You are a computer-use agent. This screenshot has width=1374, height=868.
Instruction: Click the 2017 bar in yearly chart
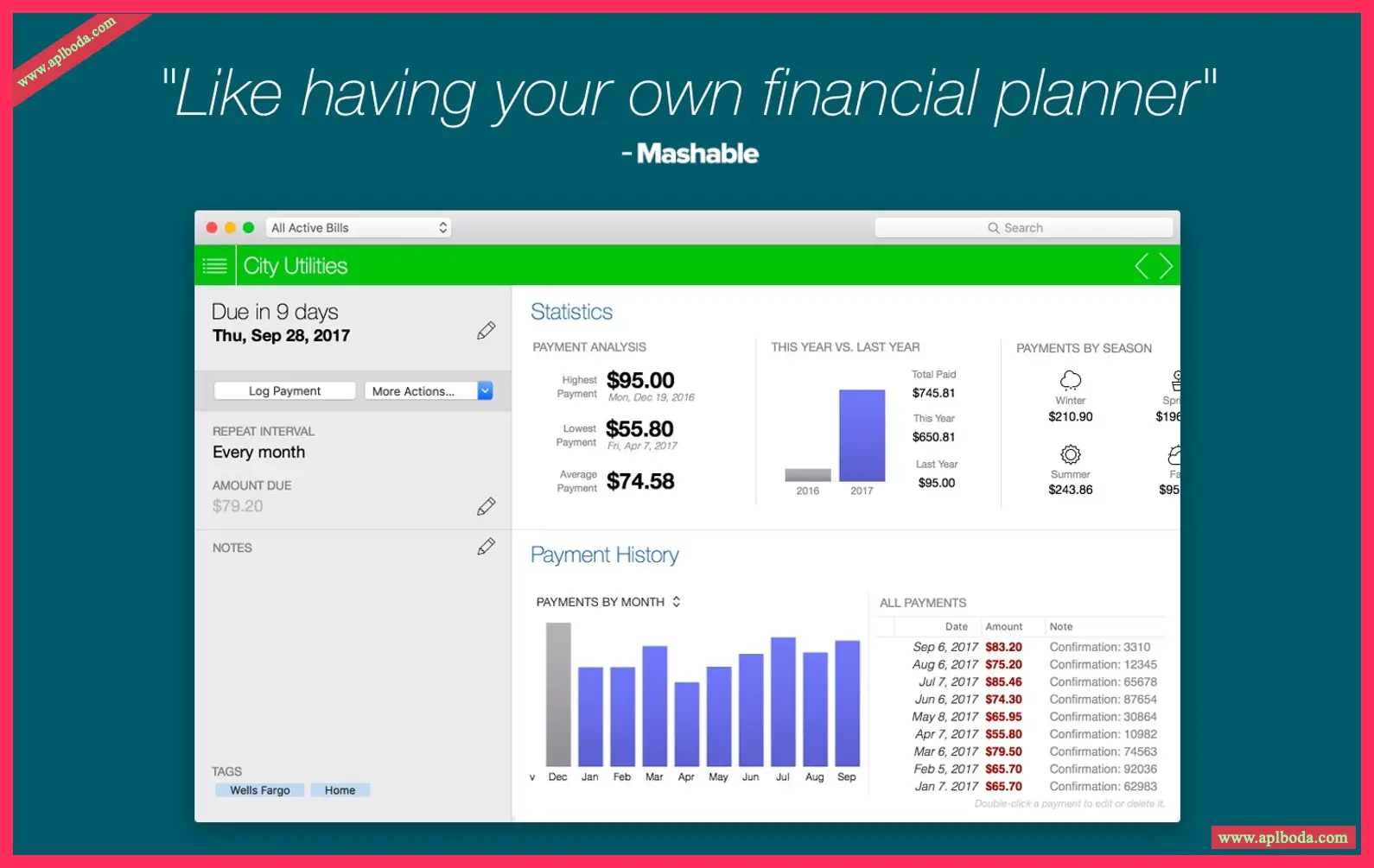pyautogui.click(x=862, y=436)
